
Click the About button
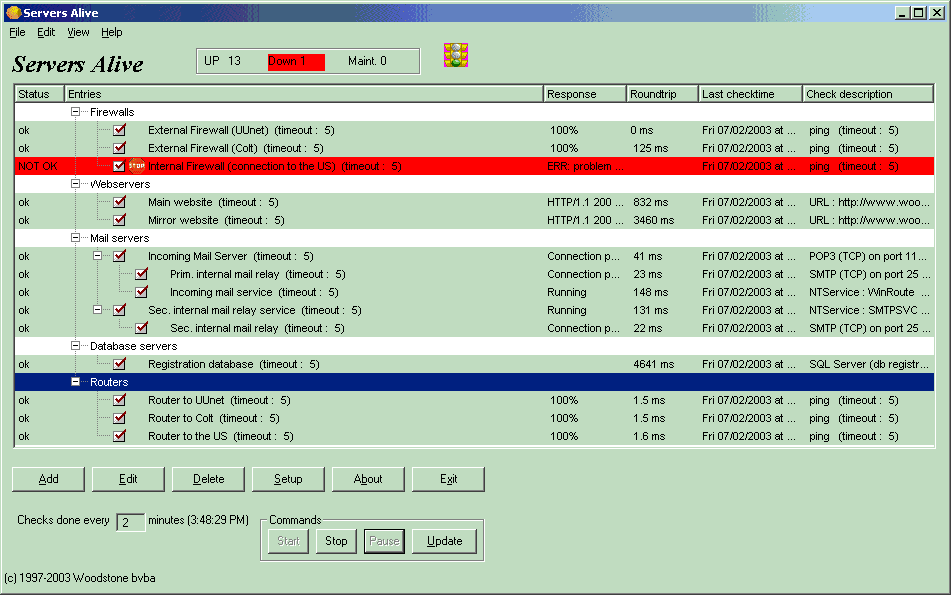pyautogui.click(x=368, y=479)
